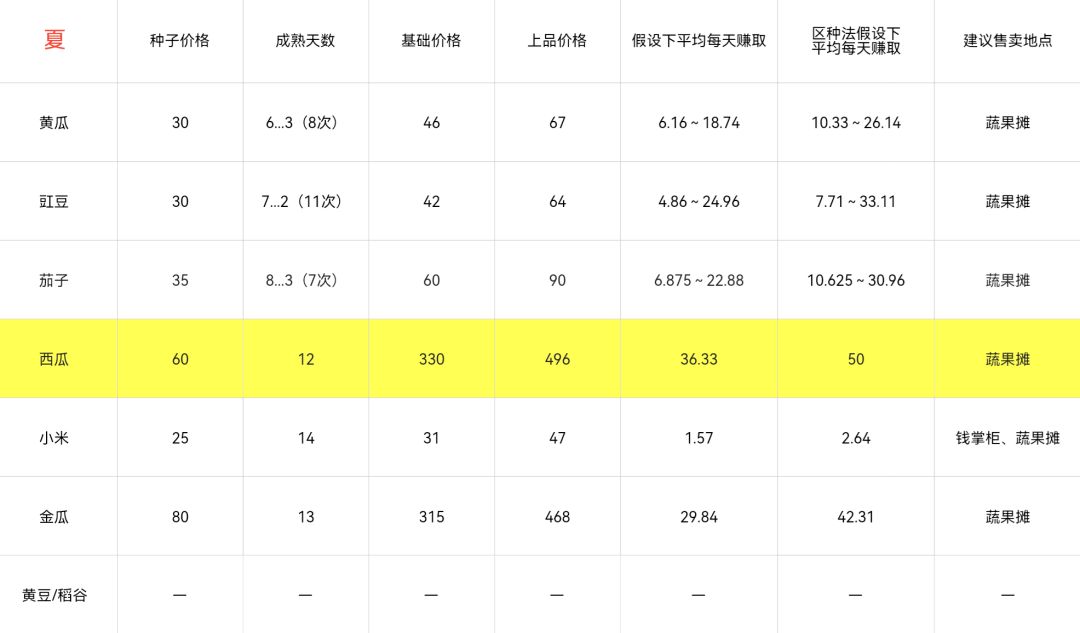Click the value 50 in the 西瓜 row
The image size is (1080, 633).
pos(856,359)
